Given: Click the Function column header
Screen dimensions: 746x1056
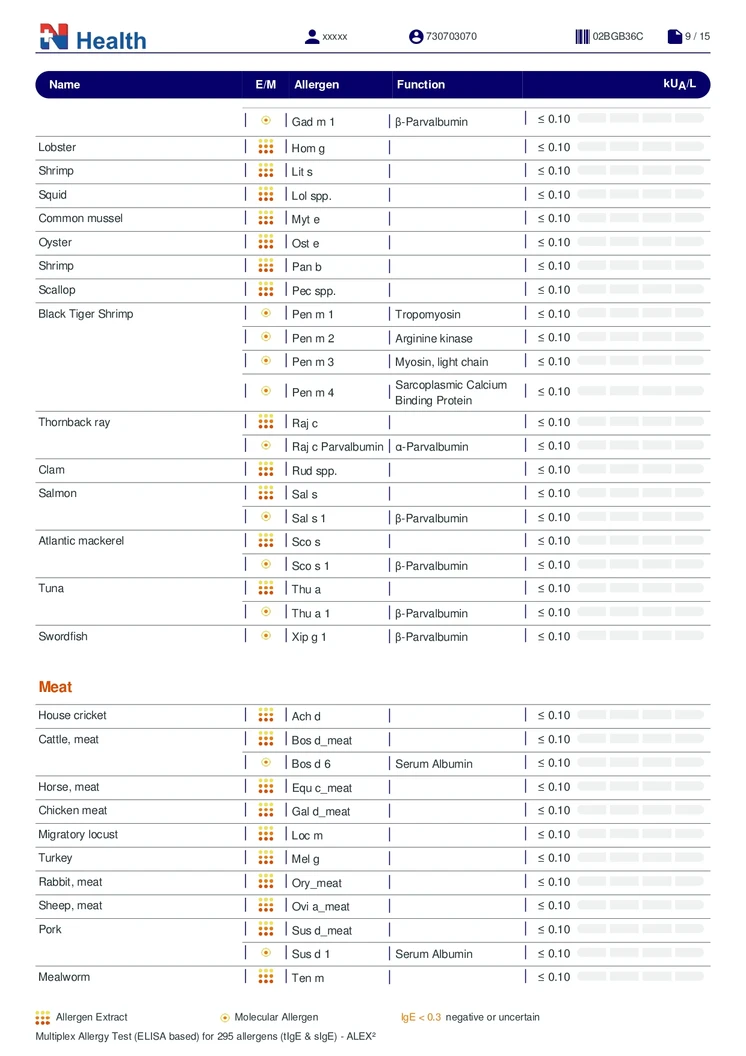Looking at the screenshot, I should pyautogui.click(x=420, y=85).
